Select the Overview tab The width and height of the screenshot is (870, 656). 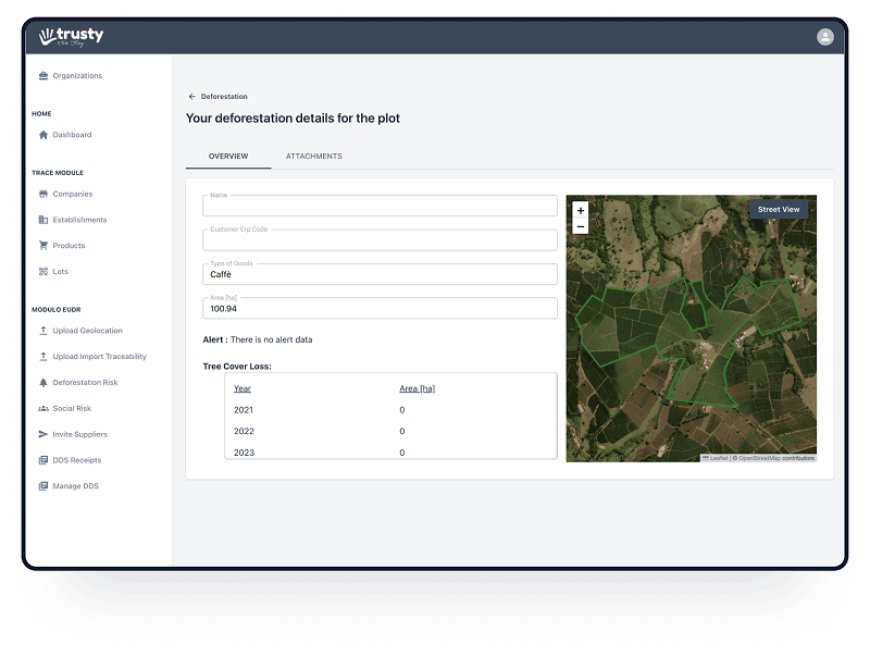click(x=228, y=157)
